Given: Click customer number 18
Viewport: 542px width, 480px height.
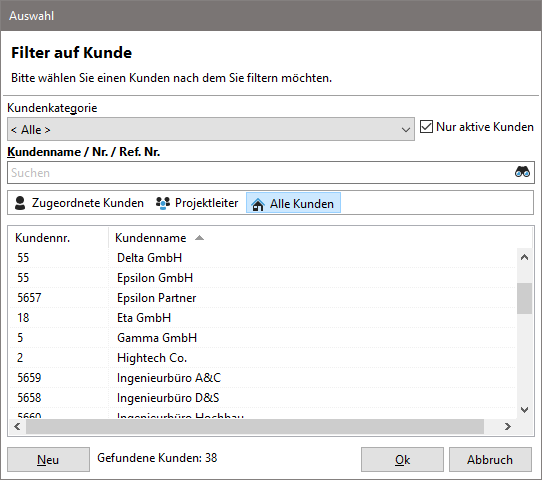Looking at the screenshot, I should pyautogui.click(x=23, y=318).
